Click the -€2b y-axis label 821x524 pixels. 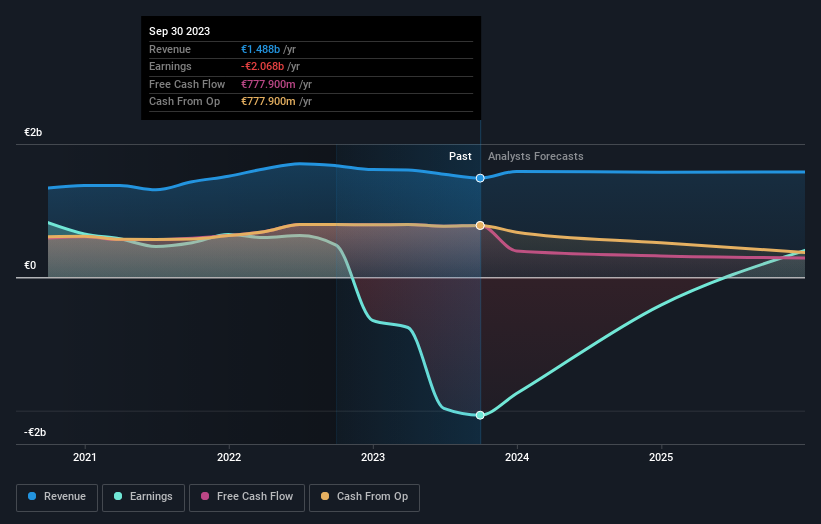pos(35,432)
